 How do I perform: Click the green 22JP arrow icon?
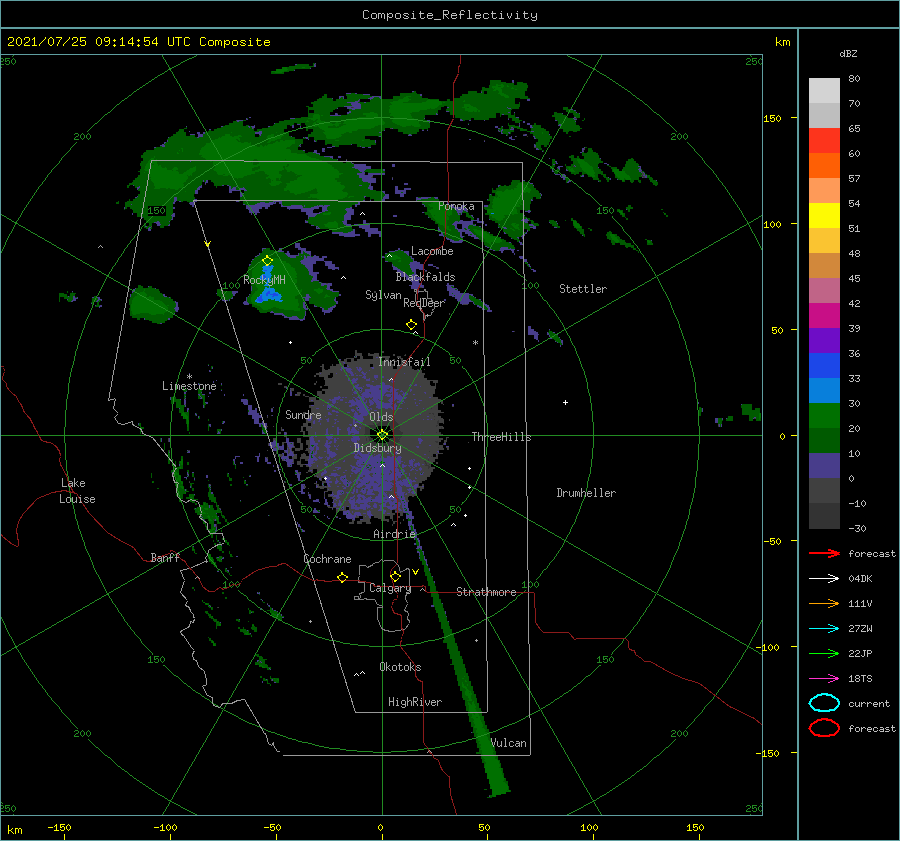[824, 653]
